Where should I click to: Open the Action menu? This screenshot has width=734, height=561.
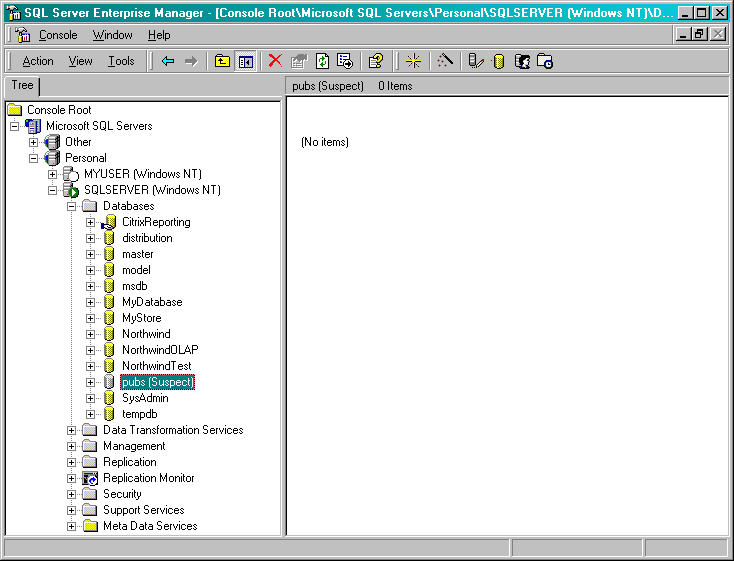pyautogui.click(x=38, y=61)
